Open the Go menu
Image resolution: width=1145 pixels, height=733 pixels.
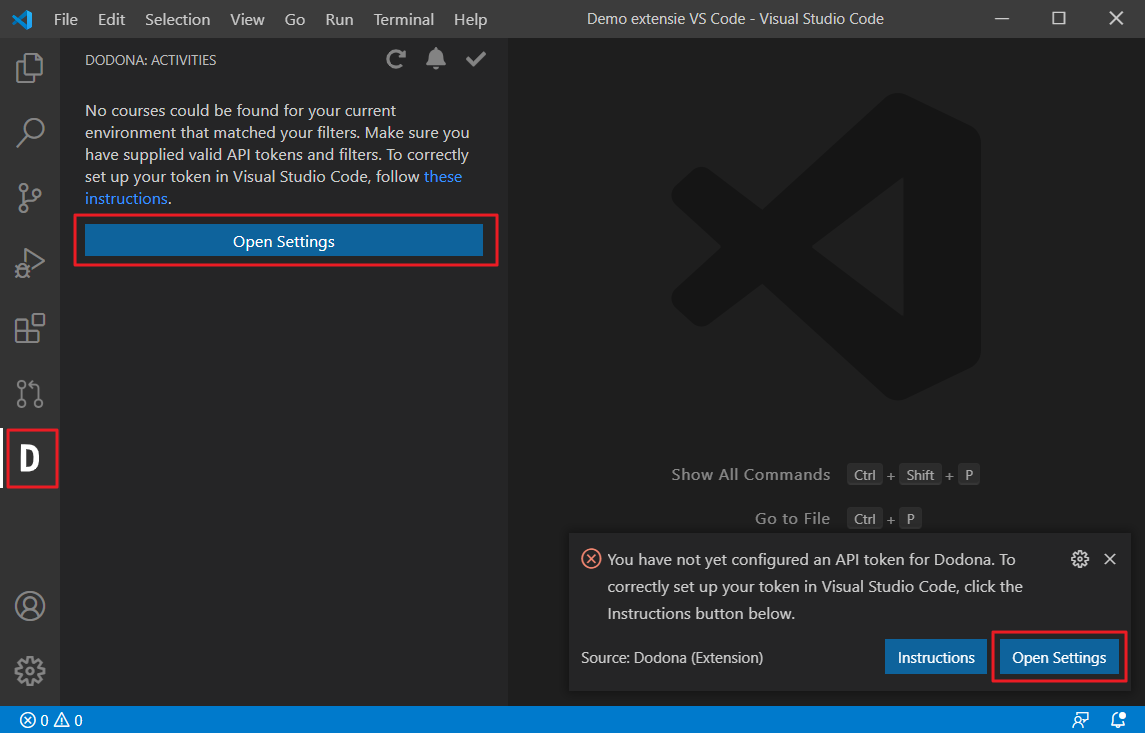click(x=295, y=20)
